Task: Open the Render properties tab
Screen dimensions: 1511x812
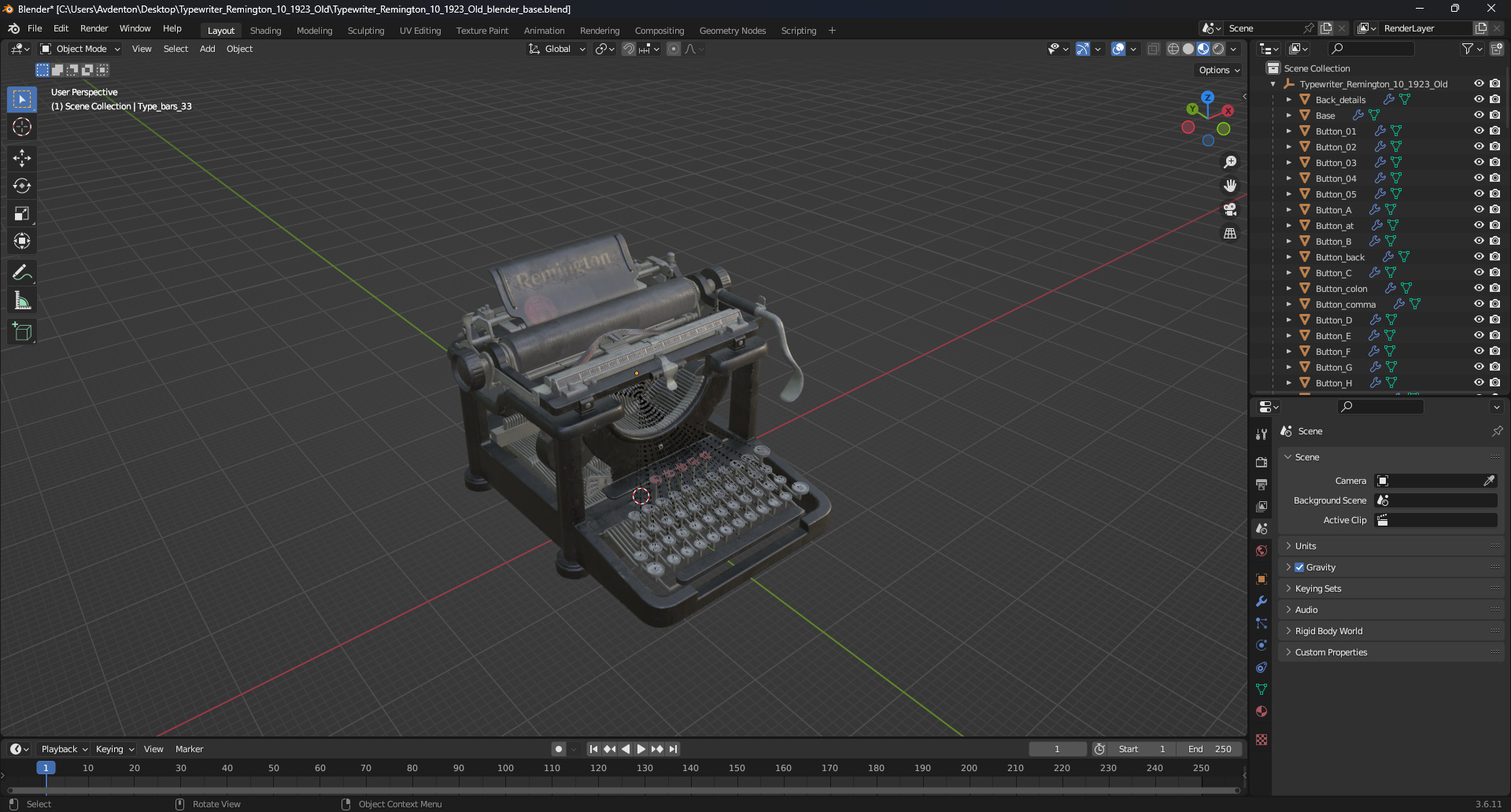Action: [1262, 463]
